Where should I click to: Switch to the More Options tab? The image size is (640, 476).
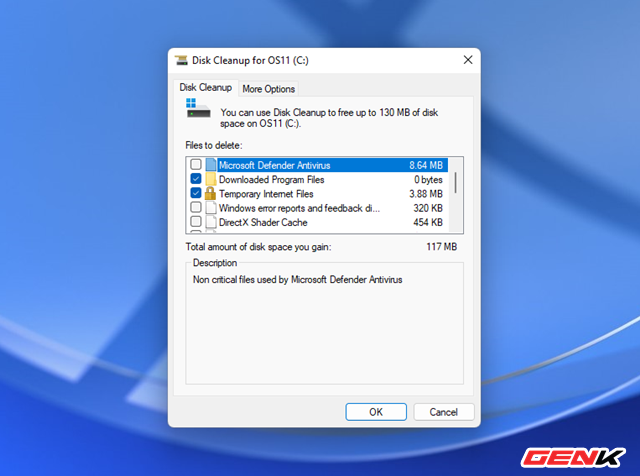(x=269, y=89)
